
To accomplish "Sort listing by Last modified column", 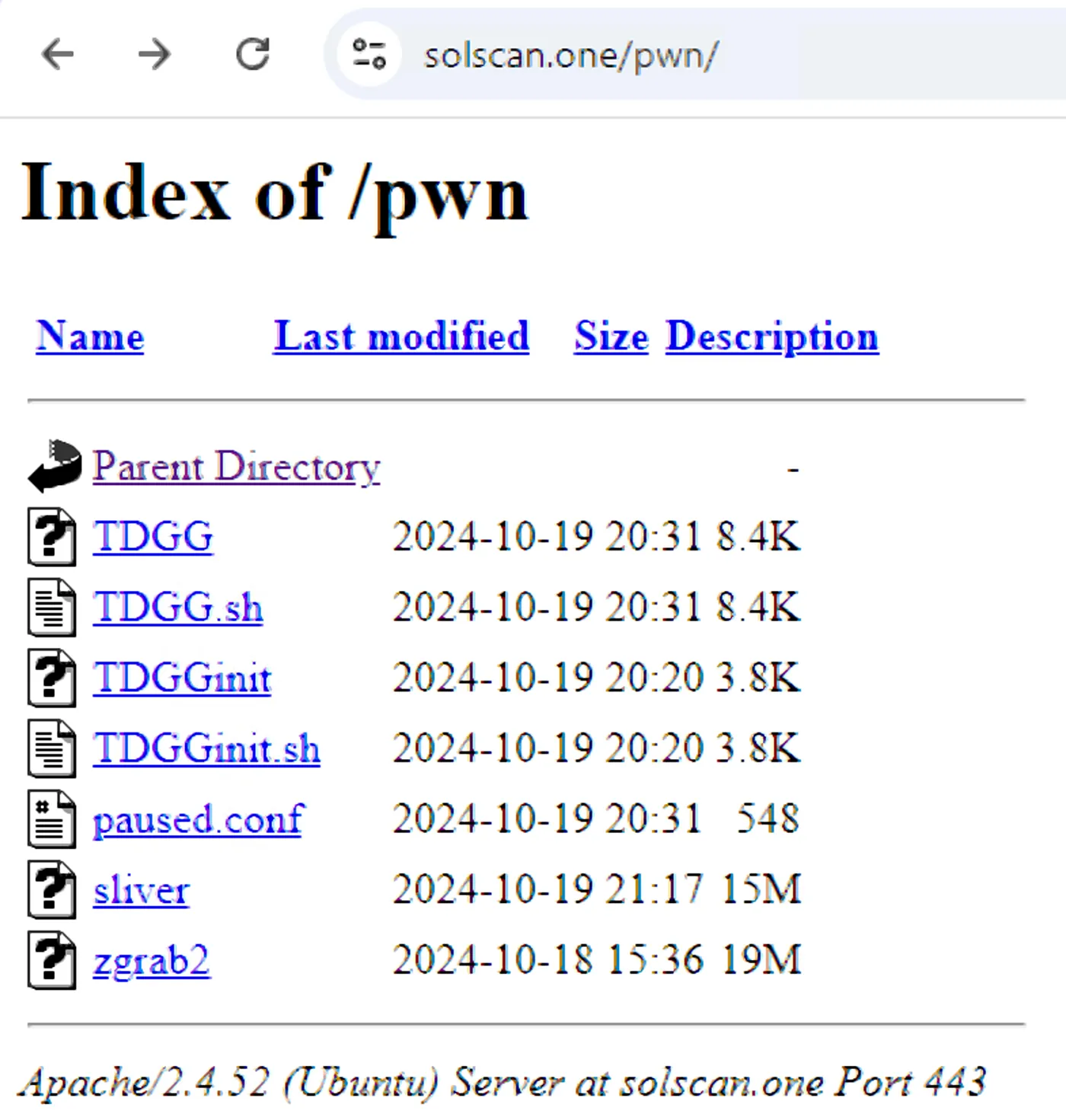I will [x=401, y=336].
